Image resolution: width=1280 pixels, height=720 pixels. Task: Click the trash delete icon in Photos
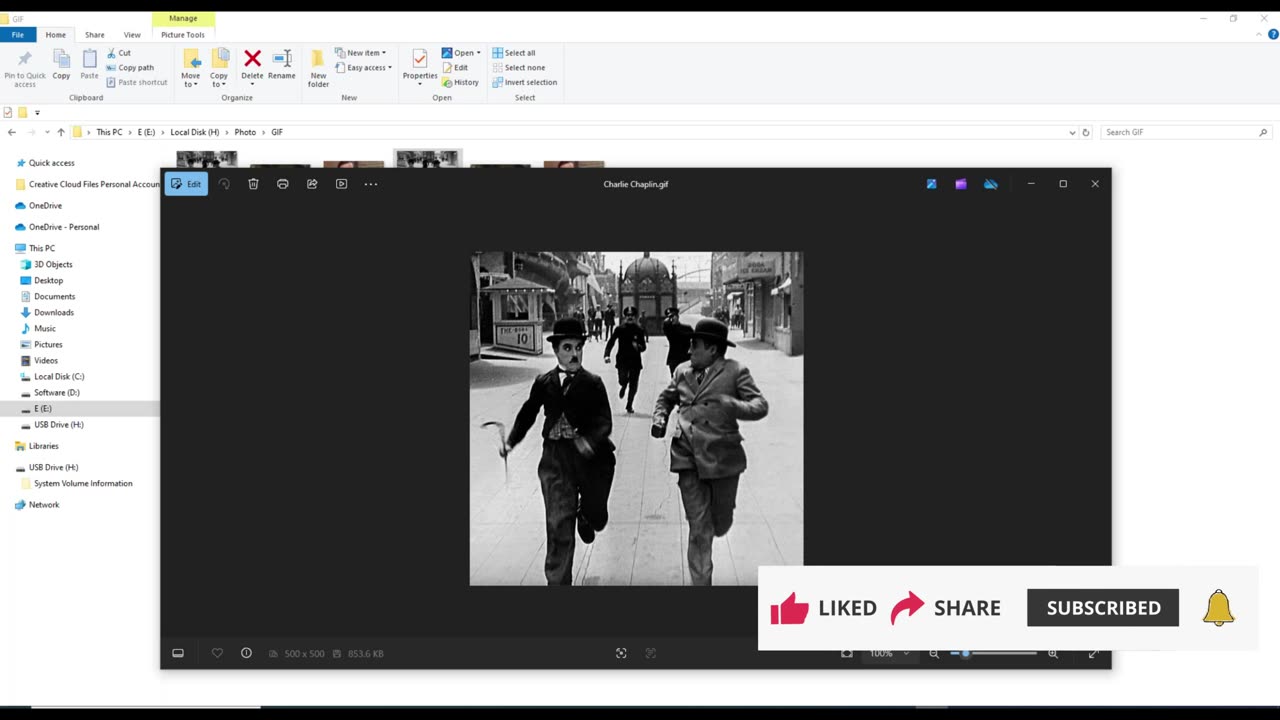point(253,184)
